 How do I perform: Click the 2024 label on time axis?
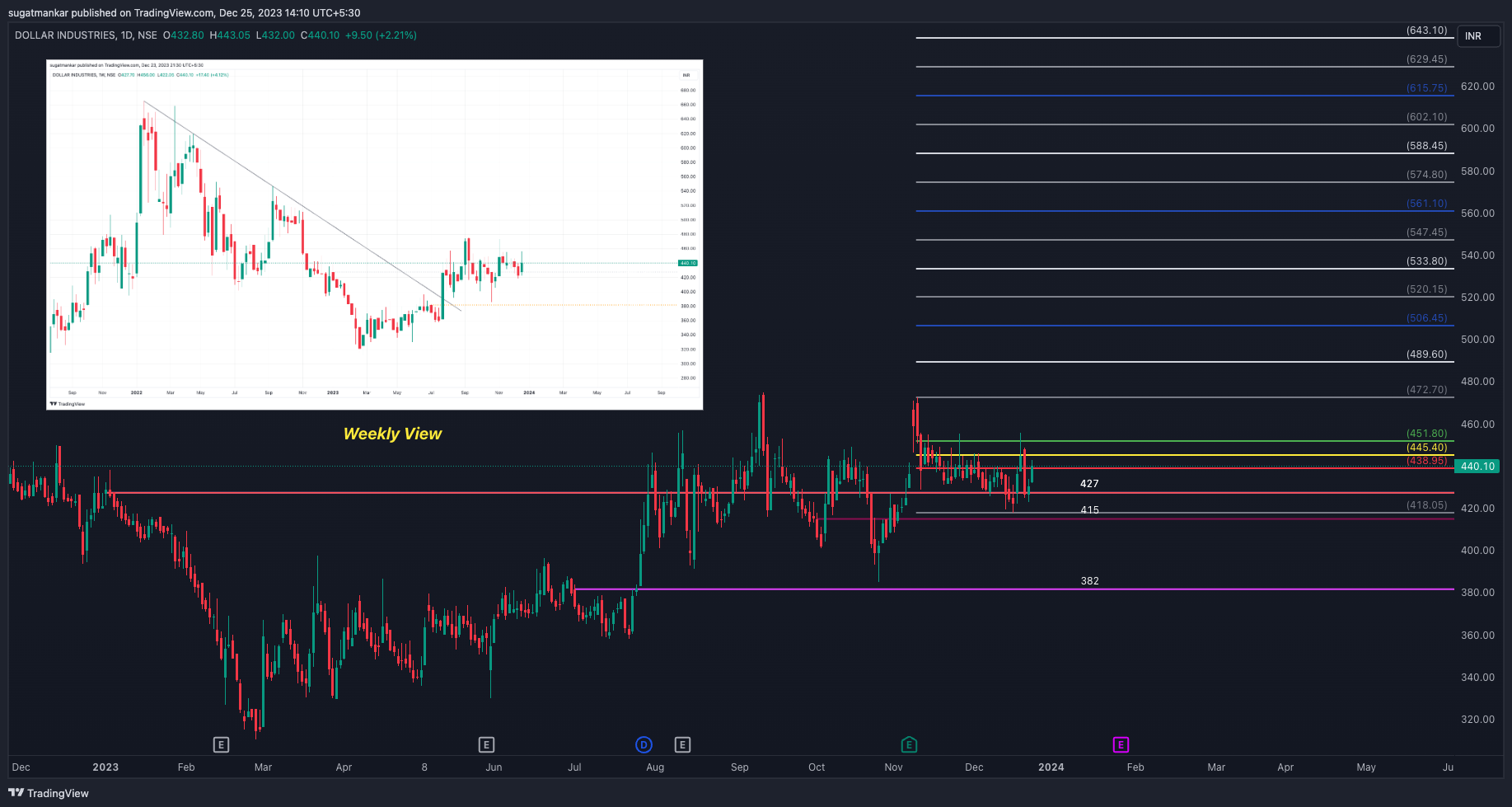coord(1051,767)
